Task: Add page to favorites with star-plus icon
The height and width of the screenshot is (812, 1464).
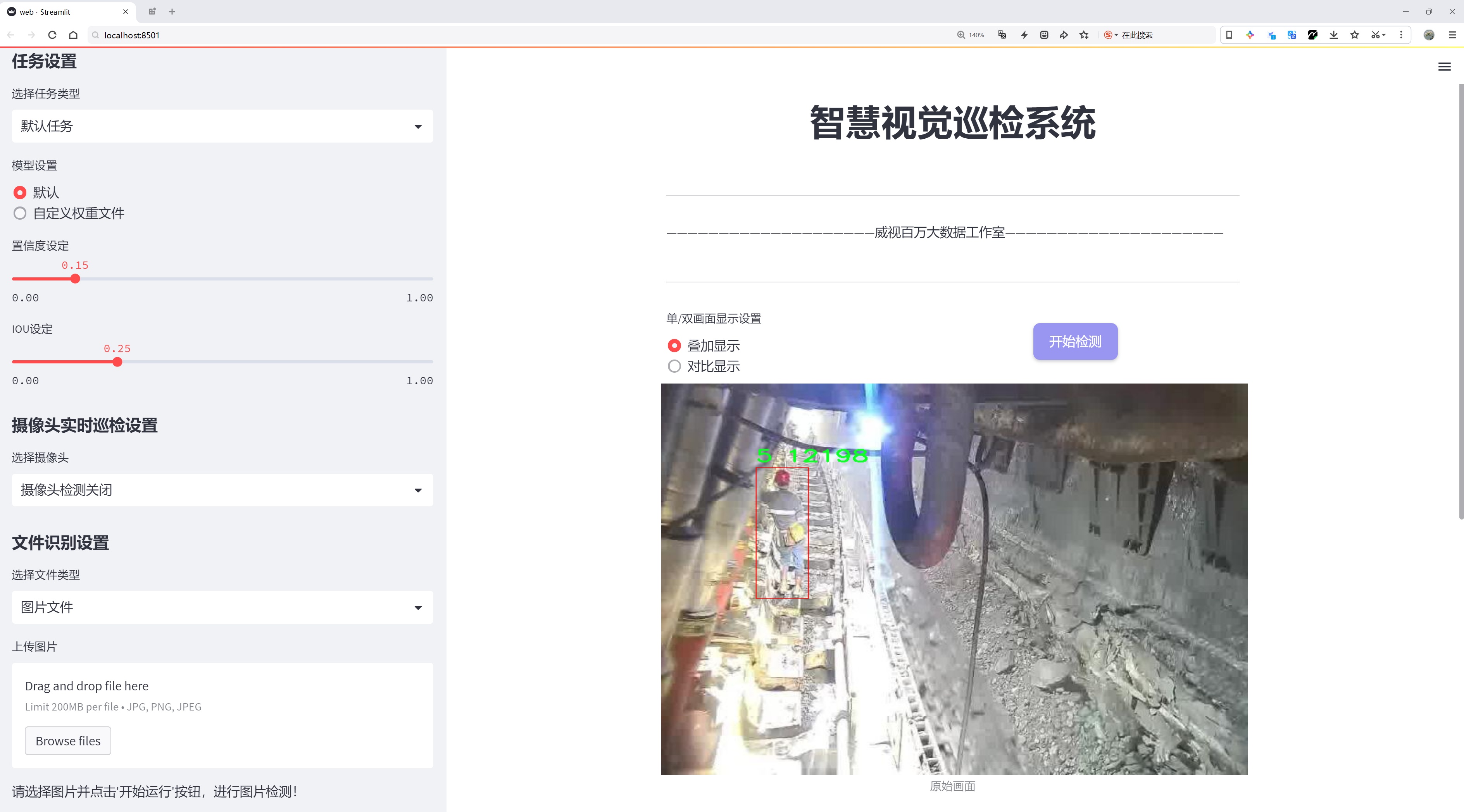Action: coord(1085,35)
